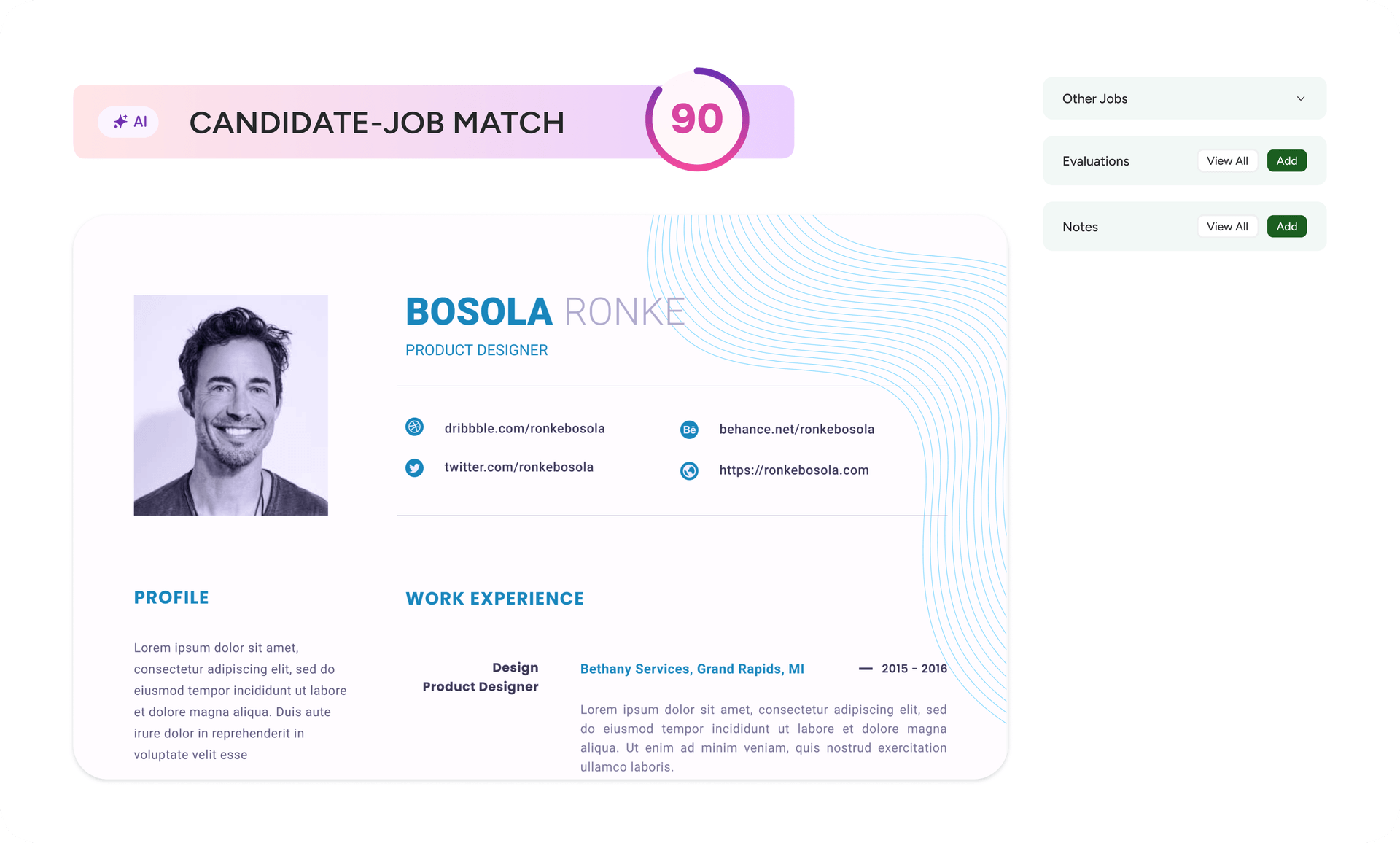
Task: Visit https://ronkebosola.com website link
Action: pyautogui.click(x=793, y=470)
